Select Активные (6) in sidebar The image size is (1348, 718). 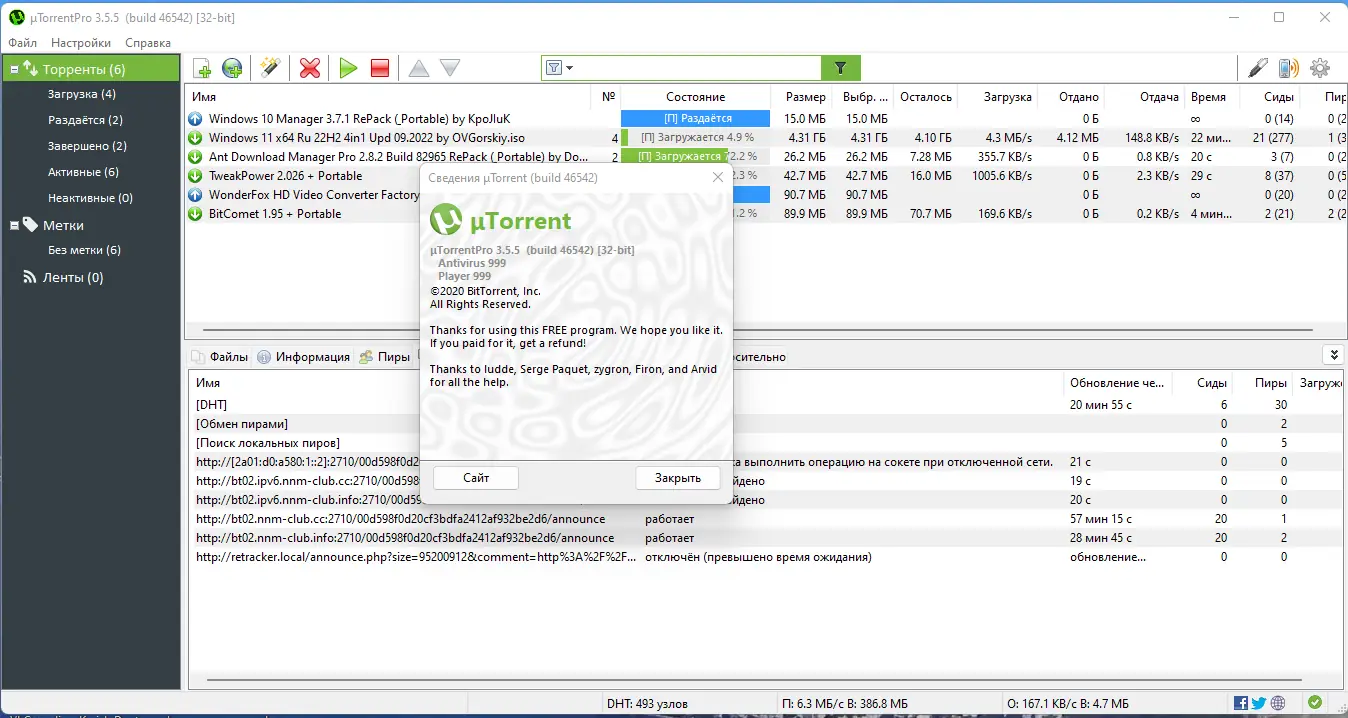[83, 172]
